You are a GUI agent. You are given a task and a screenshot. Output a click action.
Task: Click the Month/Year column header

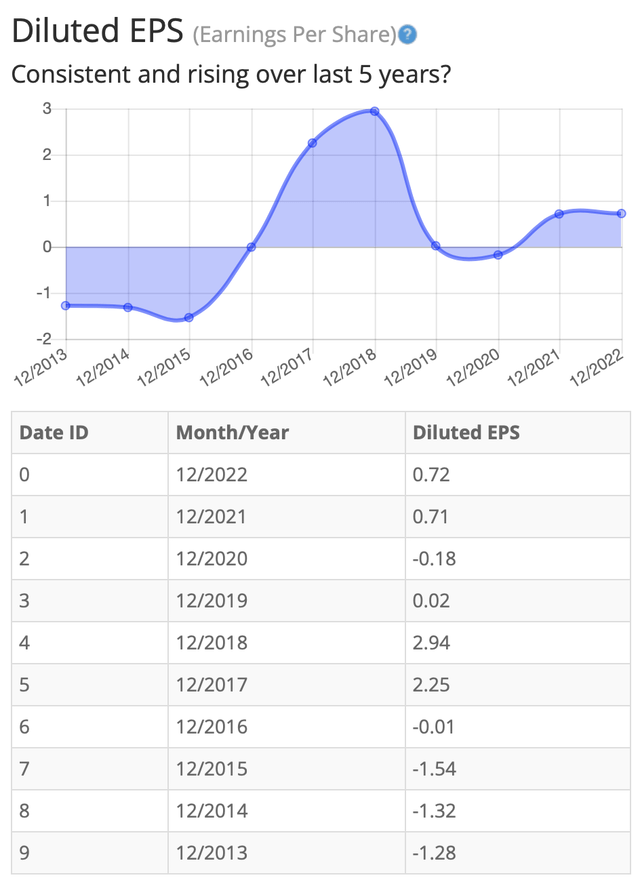[x=286, y=432]
